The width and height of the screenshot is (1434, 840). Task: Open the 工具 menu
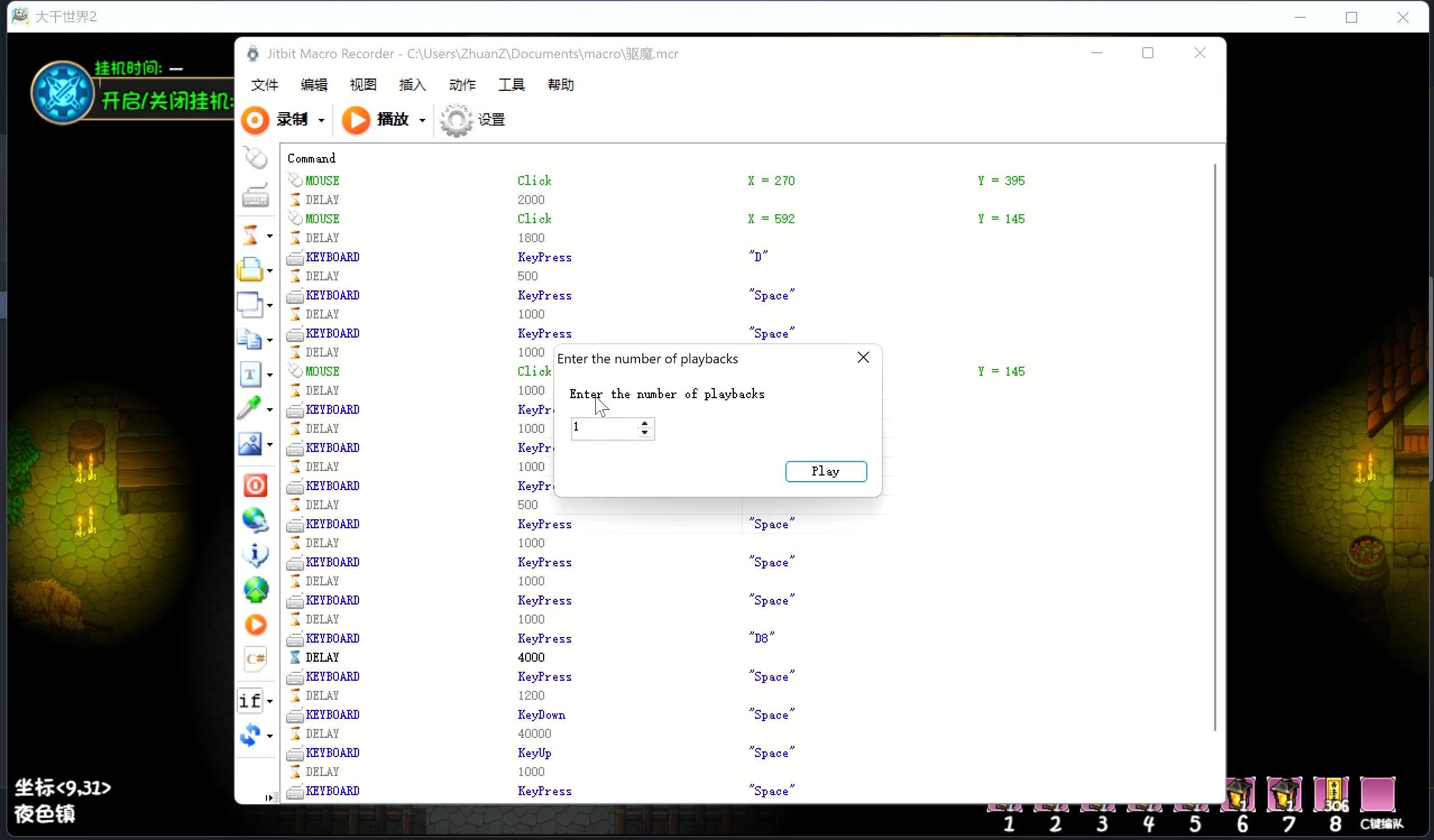tap(511, 85)
